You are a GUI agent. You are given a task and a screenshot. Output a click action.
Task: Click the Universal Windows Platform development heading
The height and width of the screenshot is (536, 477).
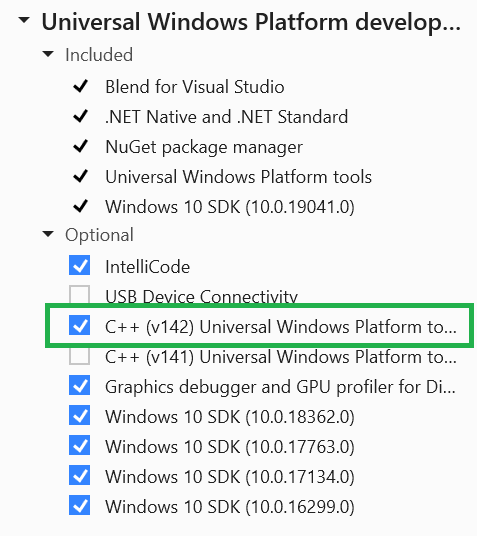pyautogui.click(x=251, y=23)
